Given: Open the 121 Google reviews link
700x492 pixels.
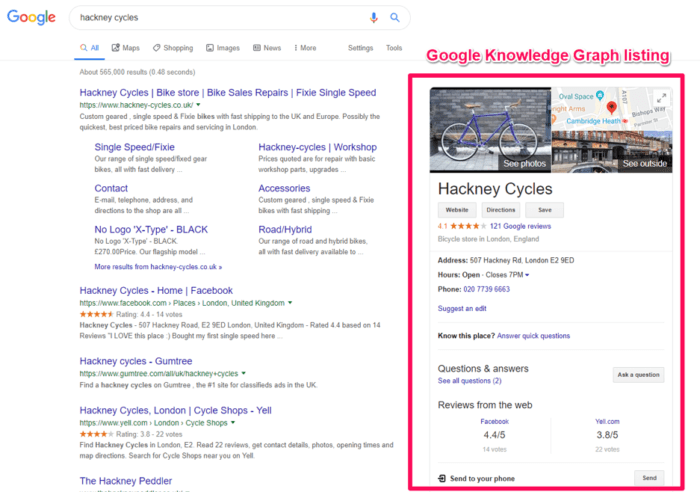Looking at the screenshot, I should point(523,227).
